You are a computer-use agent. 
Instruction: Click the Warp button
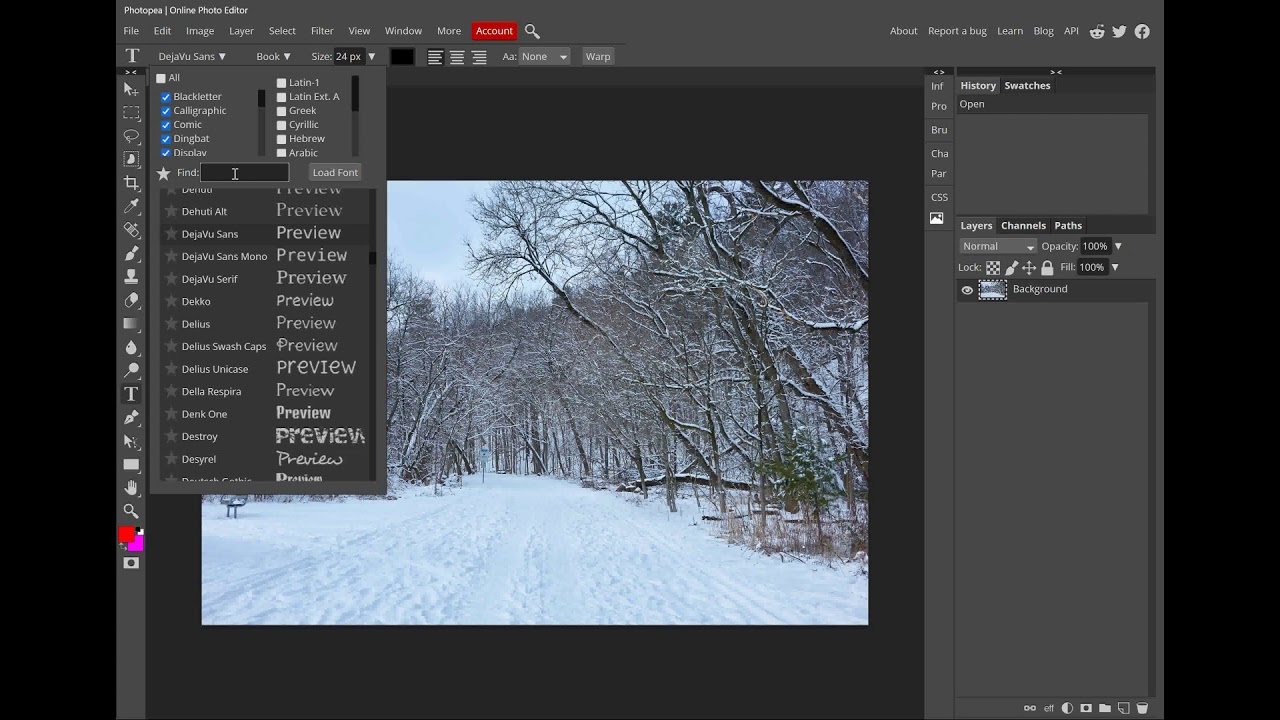coord(598,57)
